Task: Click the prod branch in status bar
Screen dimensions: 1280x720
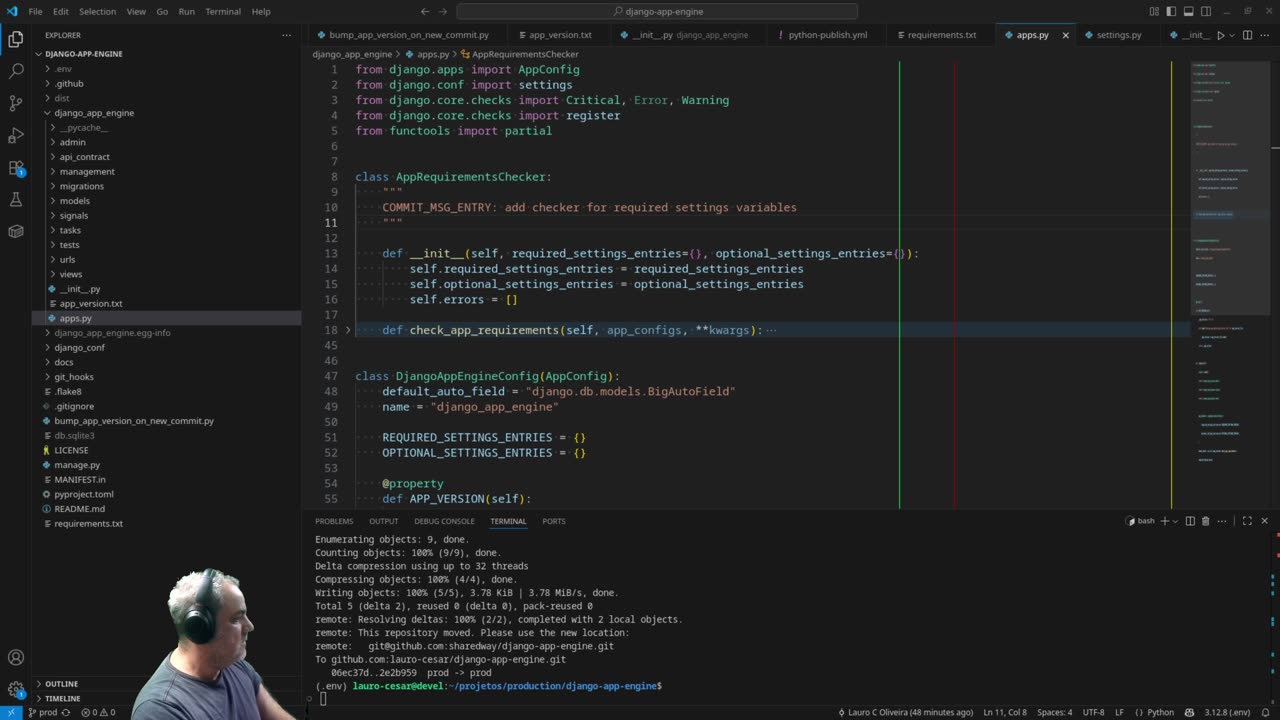Action: coord(47,712)
